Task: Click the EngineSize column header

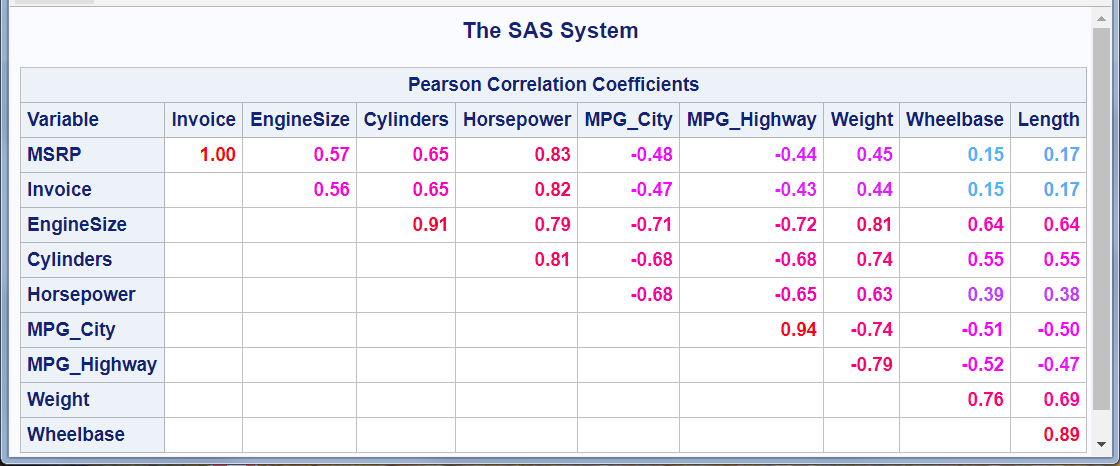Action: tap(299, 120)
